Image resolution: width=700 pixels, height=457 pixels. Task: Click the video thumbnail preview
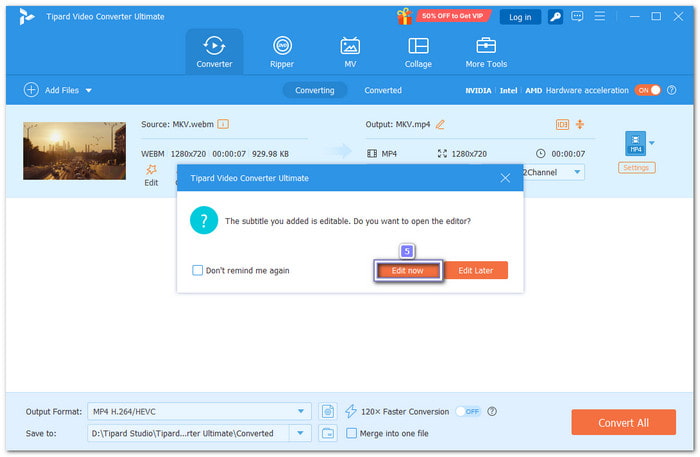click(x=74, y=151)
